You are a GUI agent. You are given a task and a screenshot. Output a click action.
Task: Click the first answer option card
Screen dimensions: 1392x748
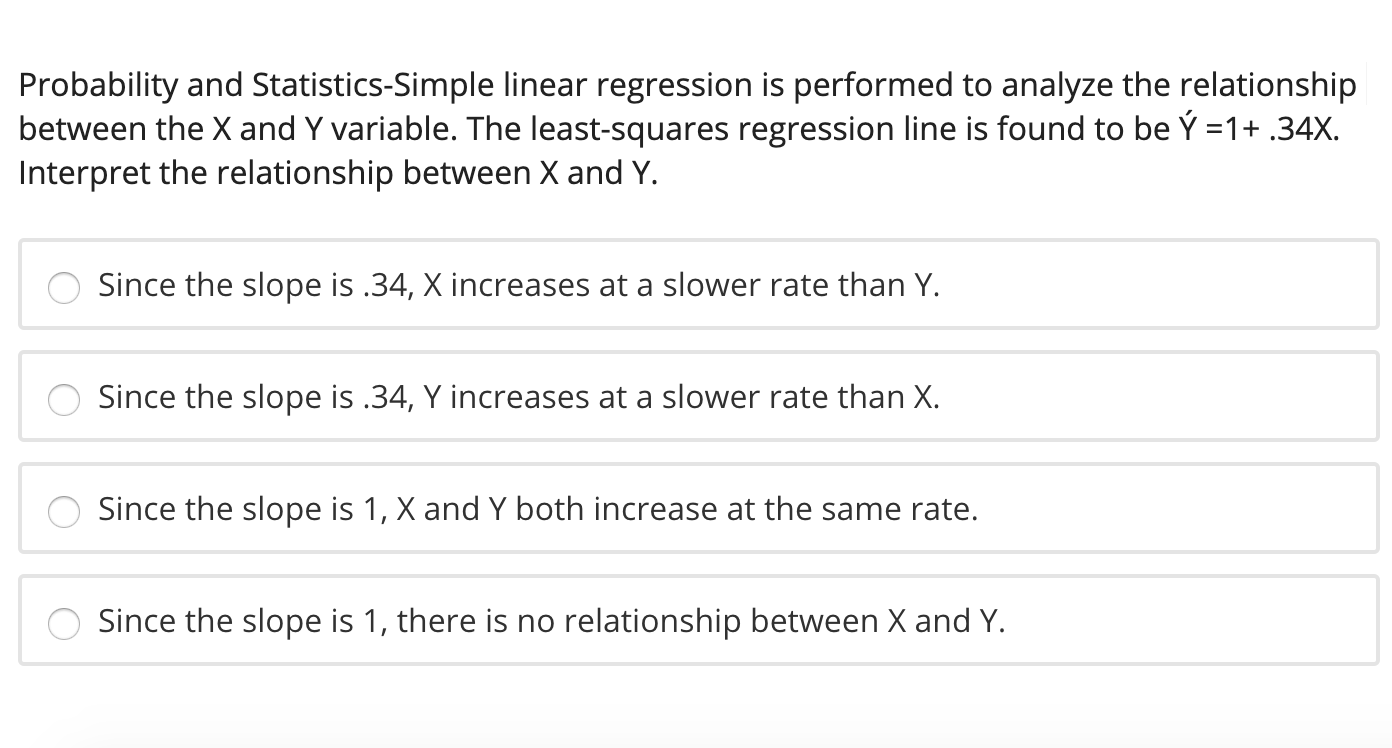pyautogui.click(x=697, y=284)
